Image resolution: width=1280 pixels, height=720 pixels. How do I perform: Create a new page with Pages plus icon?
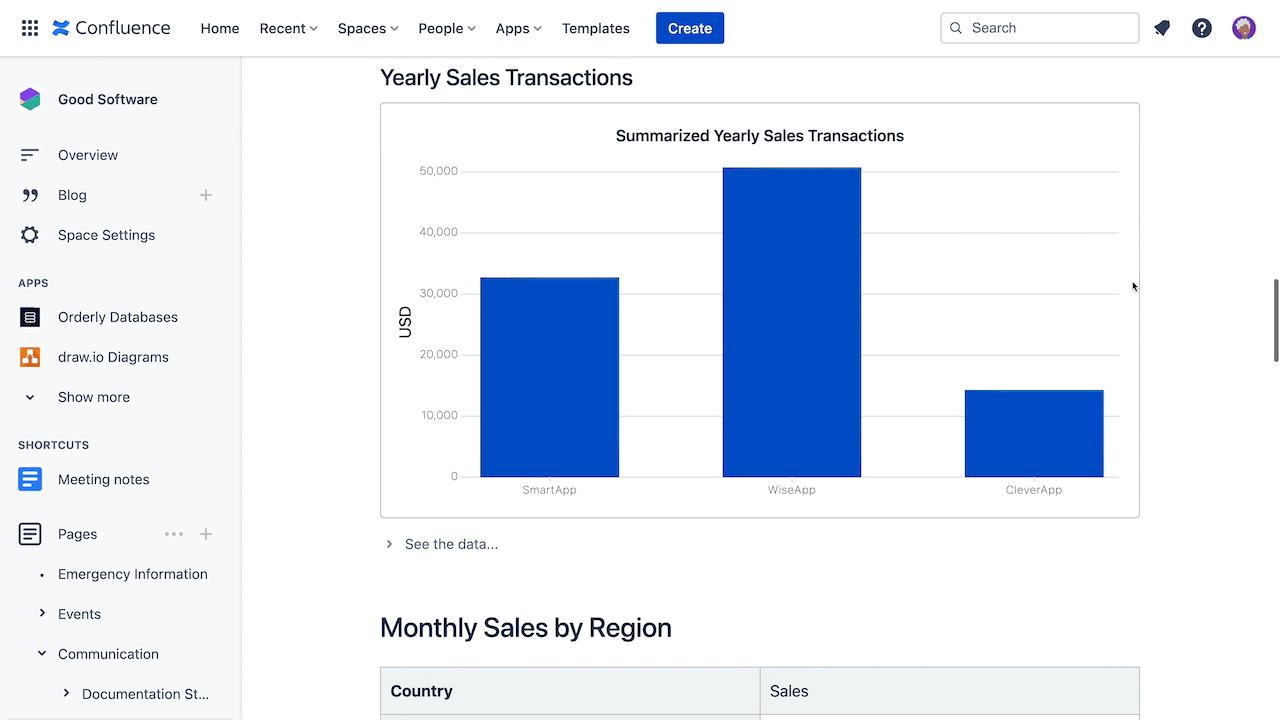(206, 534)
